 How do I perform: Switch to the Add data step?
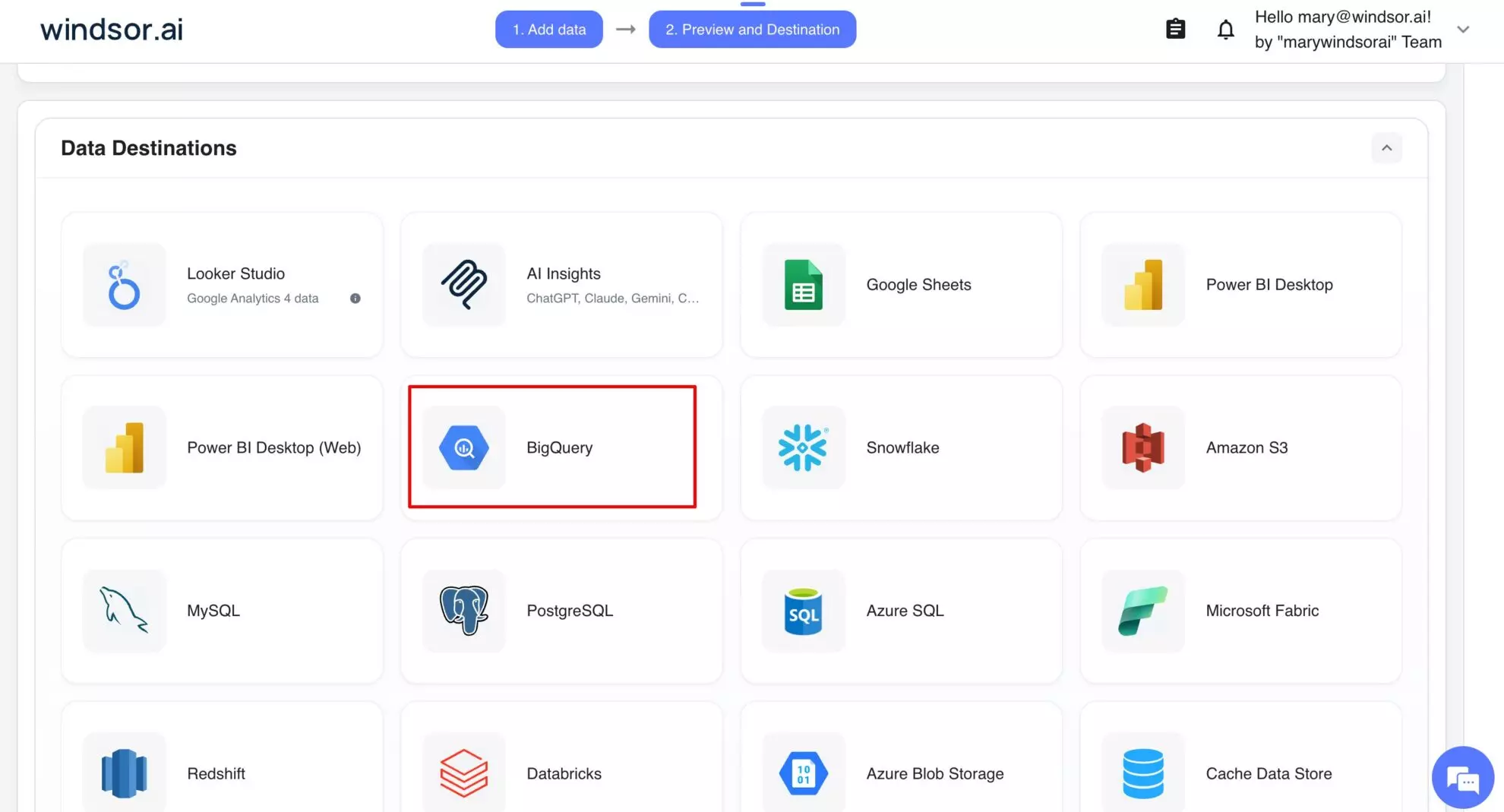point(548,29)
